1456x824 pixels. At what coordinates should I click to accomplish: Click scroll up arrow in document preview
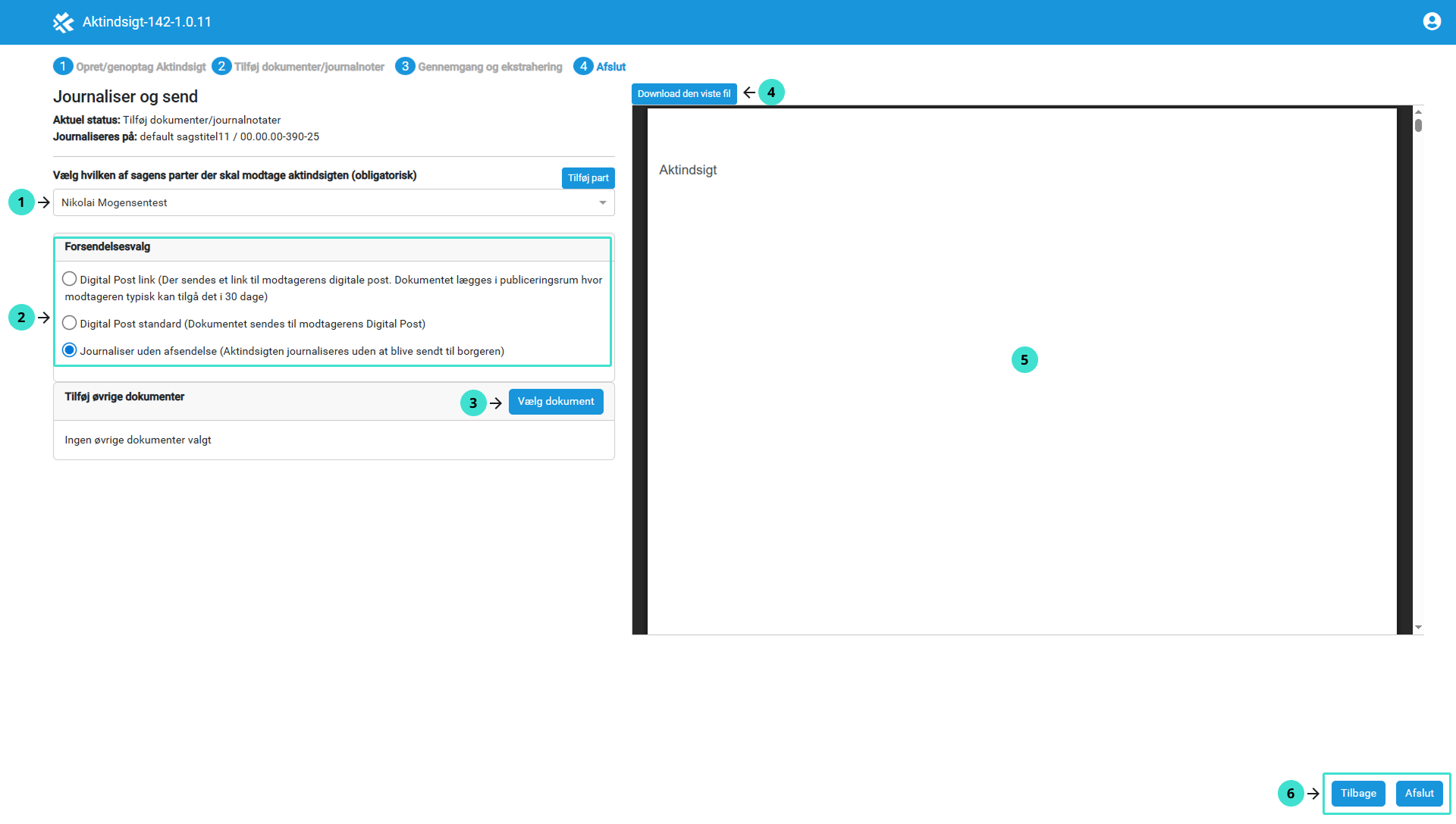click(x=1418, y=111)
